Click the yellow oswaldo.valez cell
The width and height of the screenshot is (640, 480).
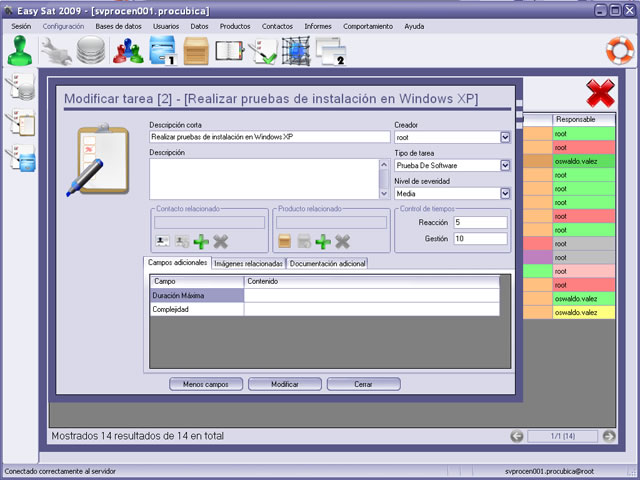584,313
